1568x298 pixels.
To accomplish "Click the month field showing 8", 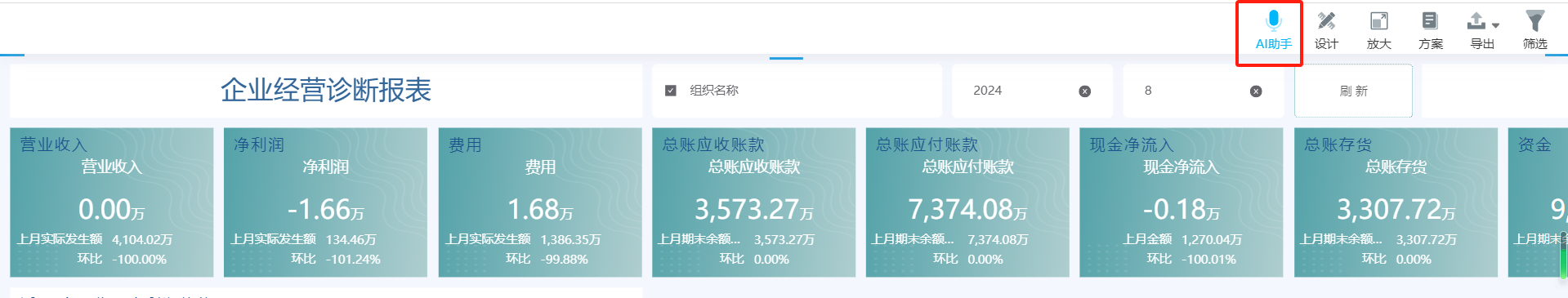I will [x=1203, y=91].
